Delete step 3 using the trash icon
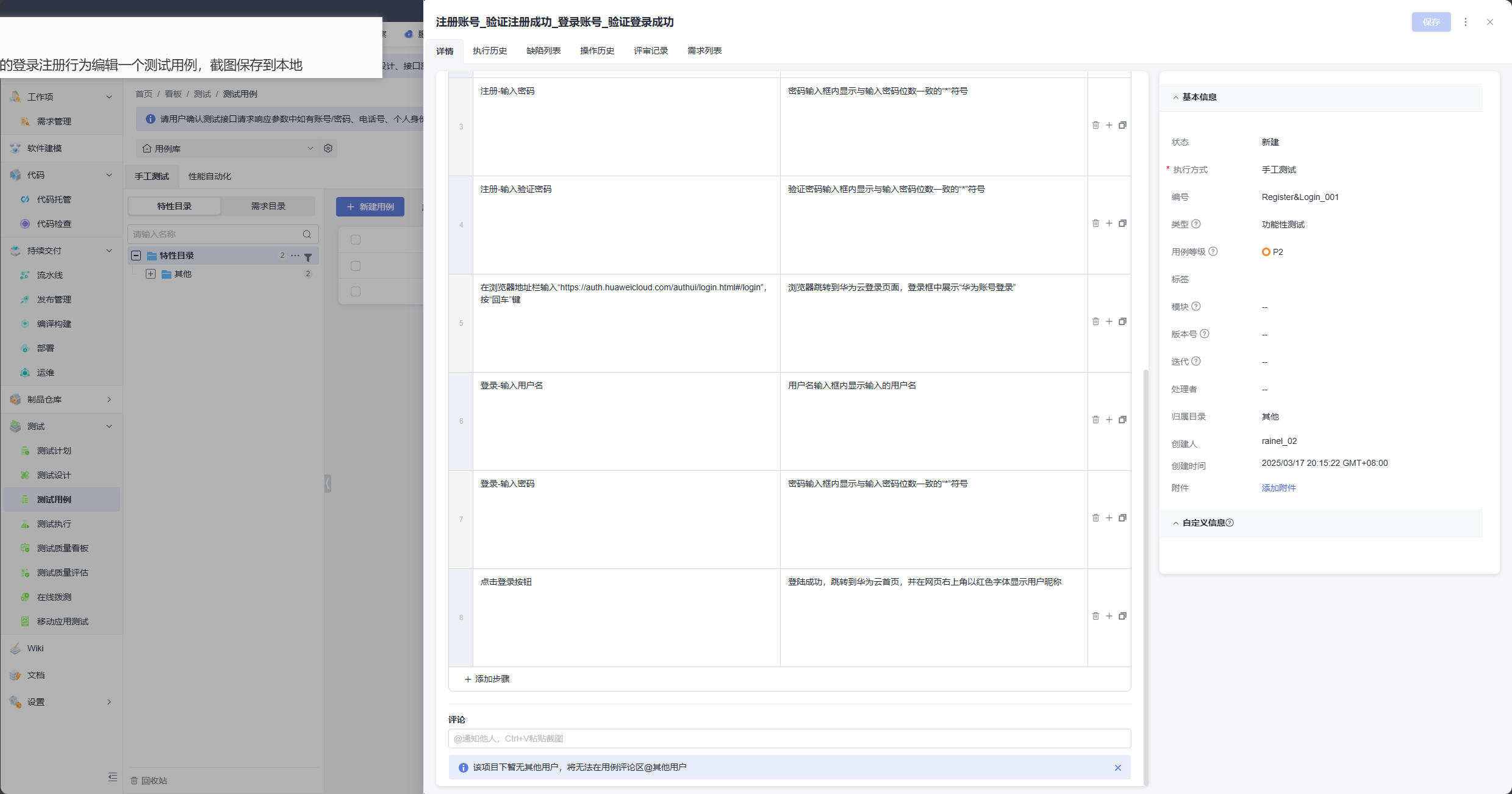The height and width of the screenshot is (794, 1512). coord(1095,125)
